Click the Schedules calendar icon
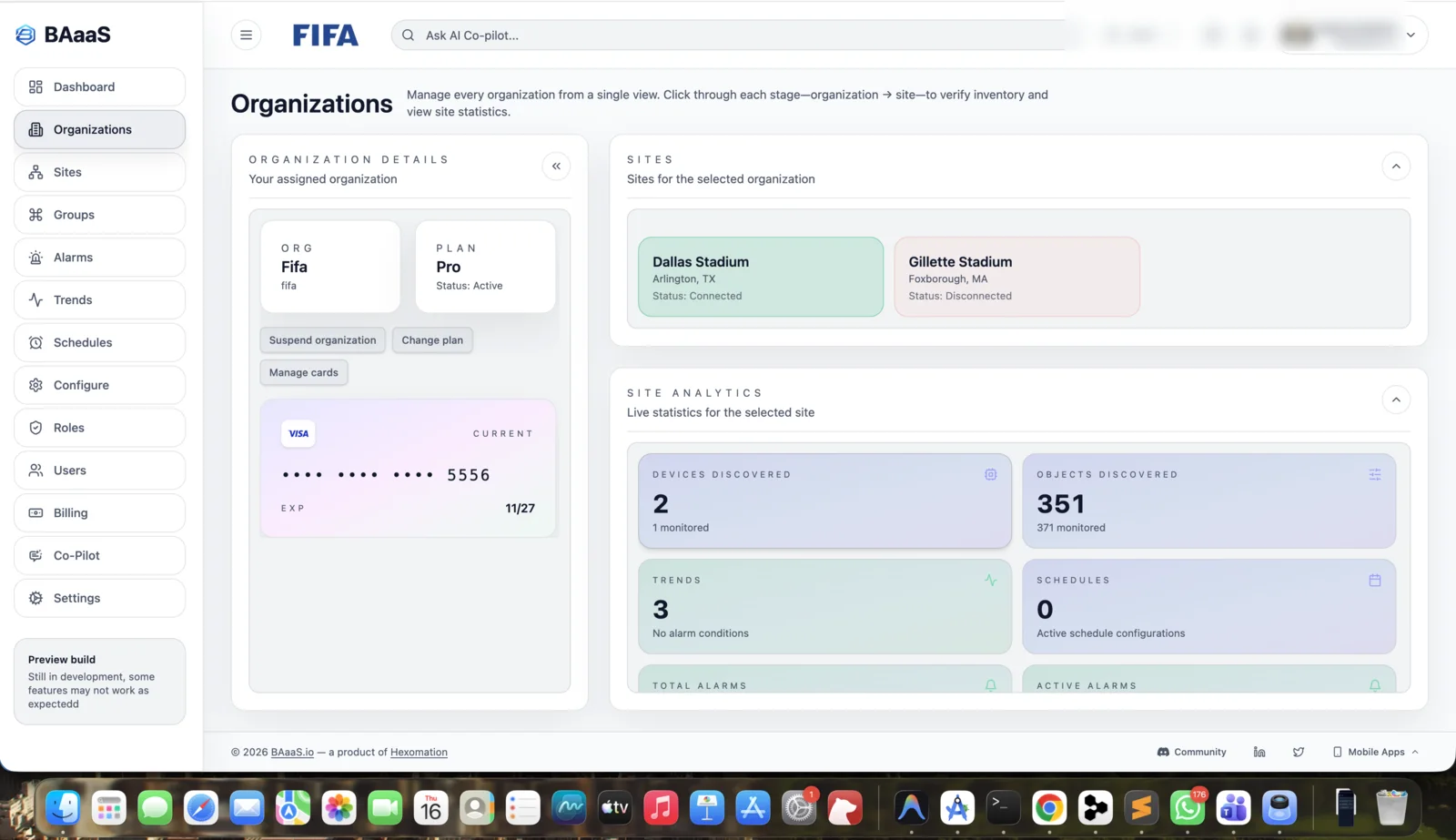 click(1374, 580)
